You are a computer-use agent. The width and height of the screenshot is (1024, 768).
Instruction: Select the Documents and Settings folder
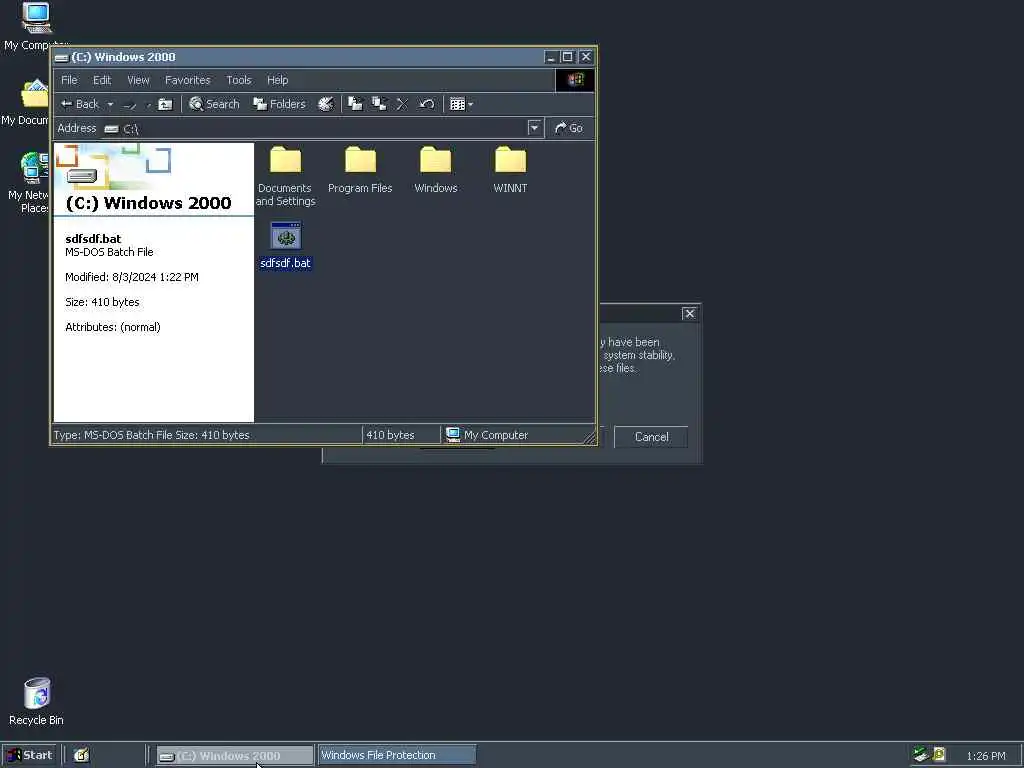pyautogui.click(x=285, y=176)
